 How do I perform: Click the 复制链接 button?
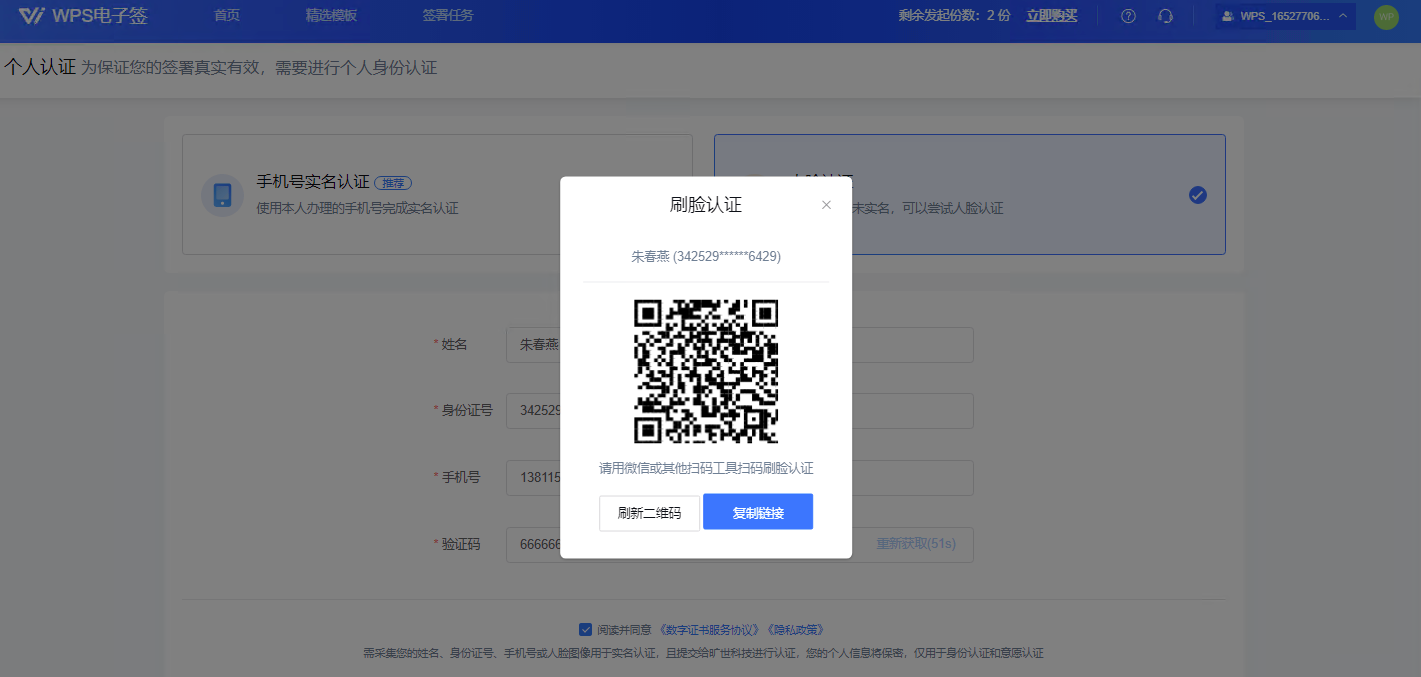tap(758, 512)
